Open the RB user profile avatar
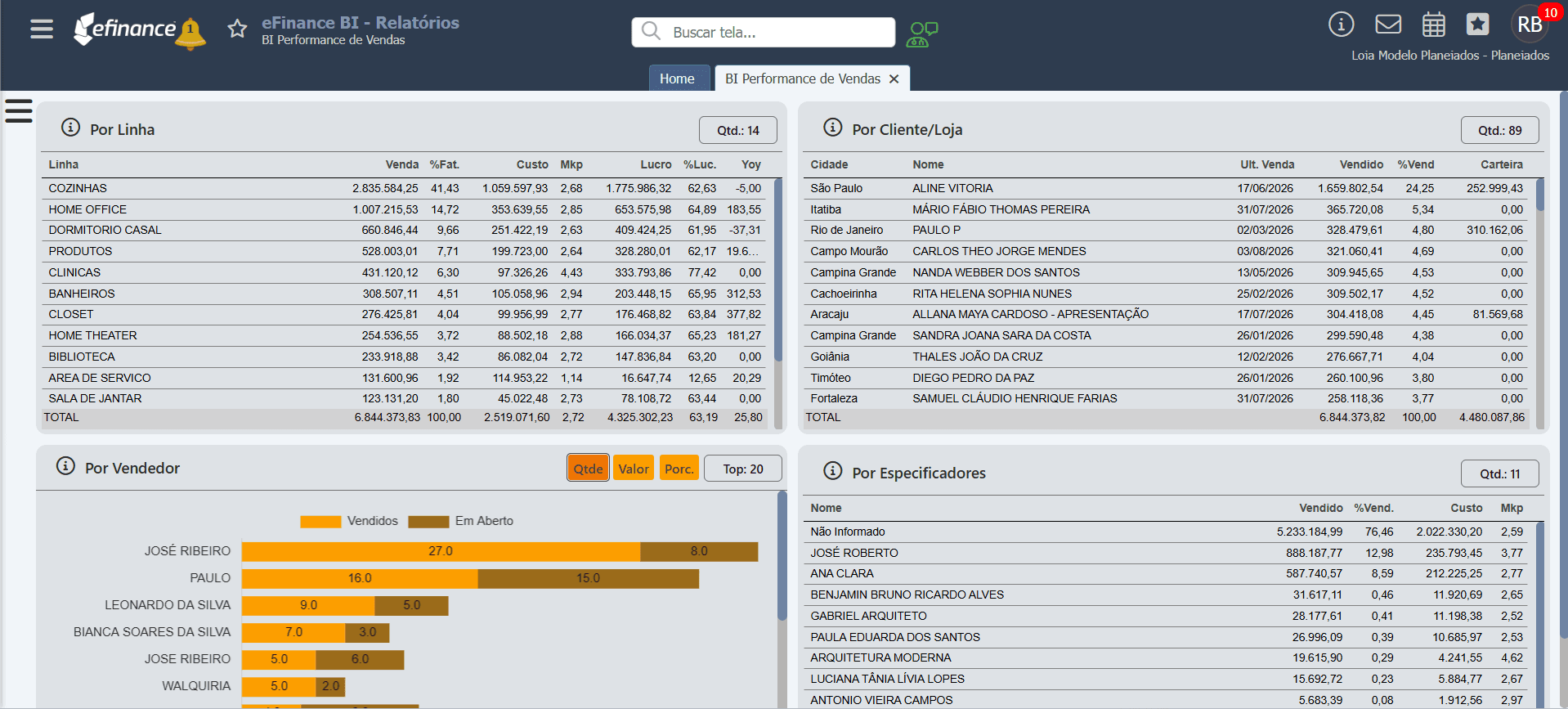This screenshot has height=709, width=1568. 1530,25
